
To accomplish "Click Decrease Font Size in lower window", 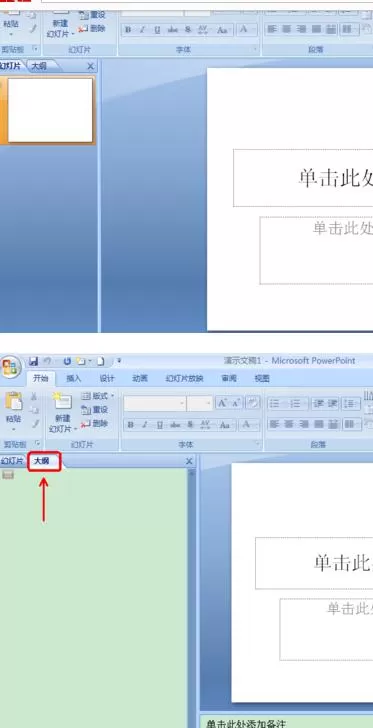I will [236, 403].
